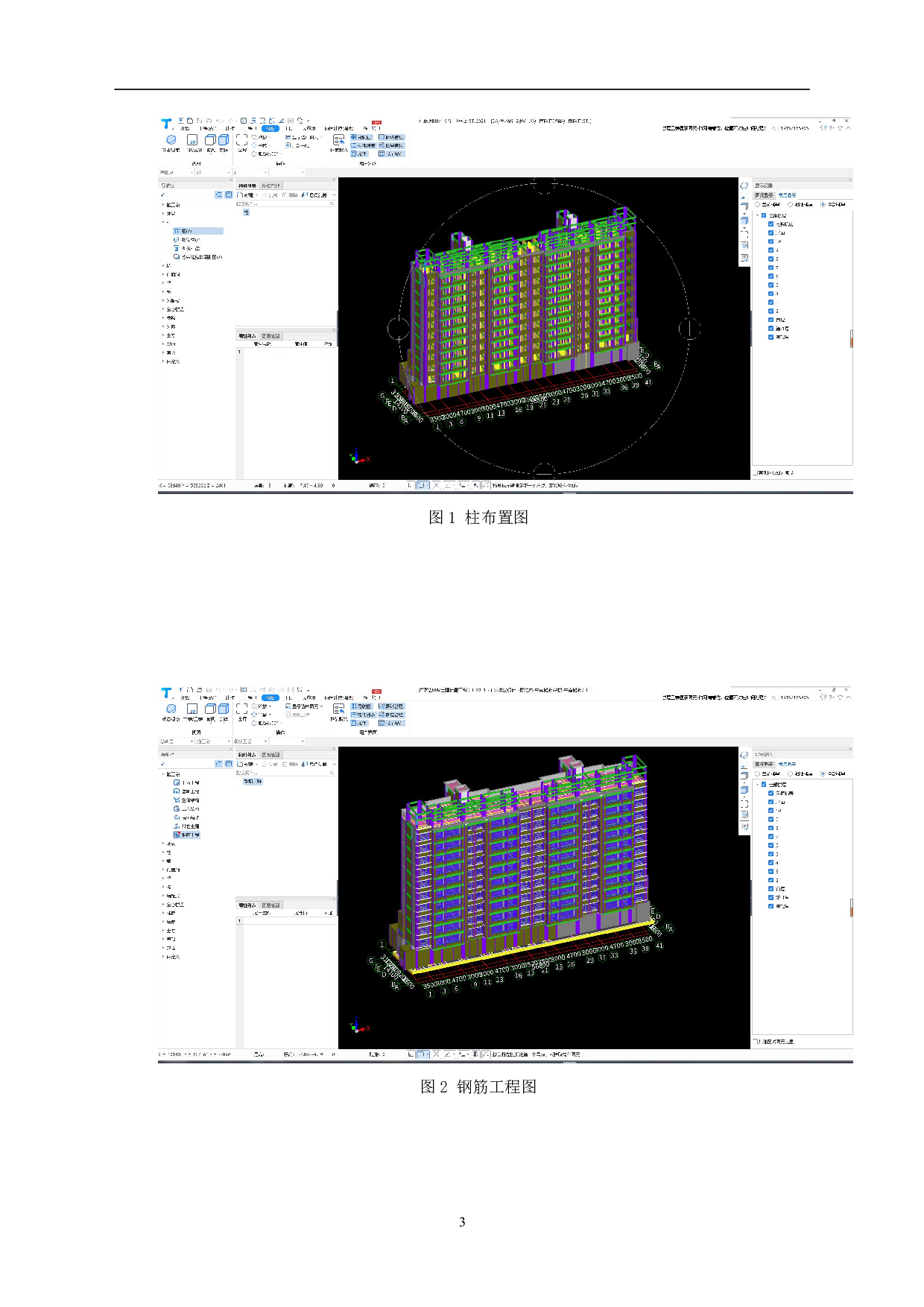Click the component search field in the upper component list
924x1307 pixels.
coord(283,203)
